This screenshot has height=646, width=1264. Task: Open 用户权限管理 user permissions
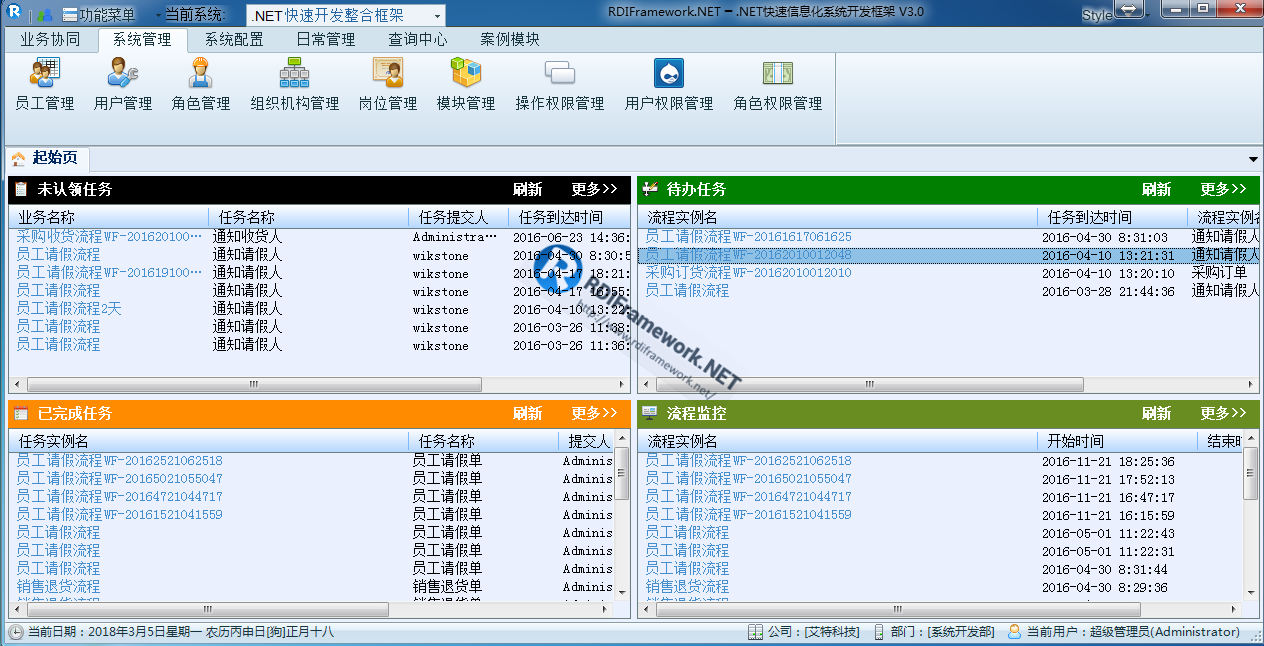668,84
